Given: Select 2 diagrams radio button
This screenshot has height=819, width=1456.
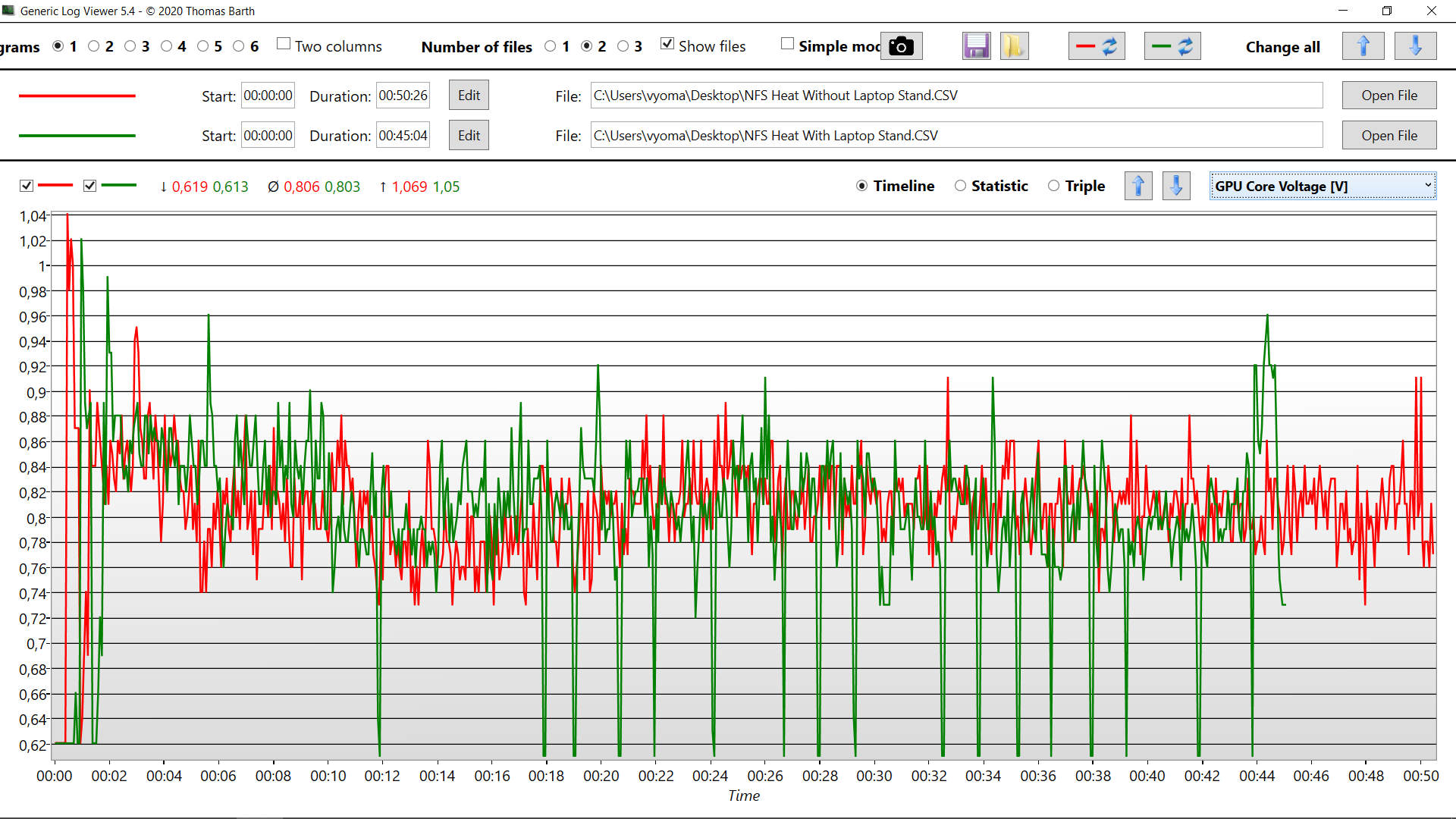Looking at the screenshot, I should (94, 46).
